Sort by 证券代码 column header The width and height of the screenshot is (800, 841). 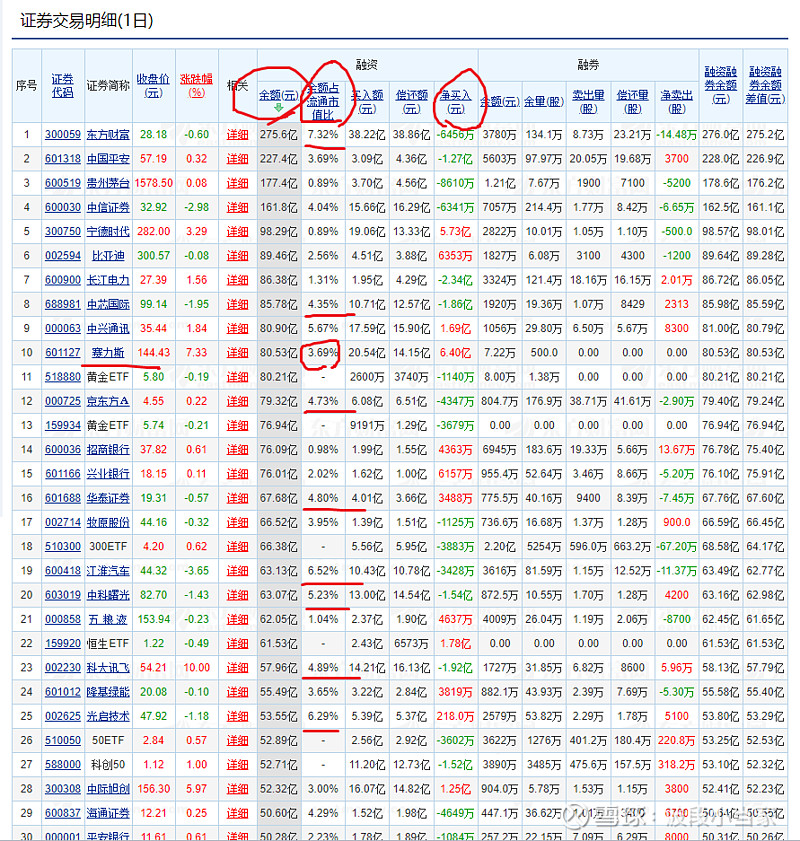(63, 85)
